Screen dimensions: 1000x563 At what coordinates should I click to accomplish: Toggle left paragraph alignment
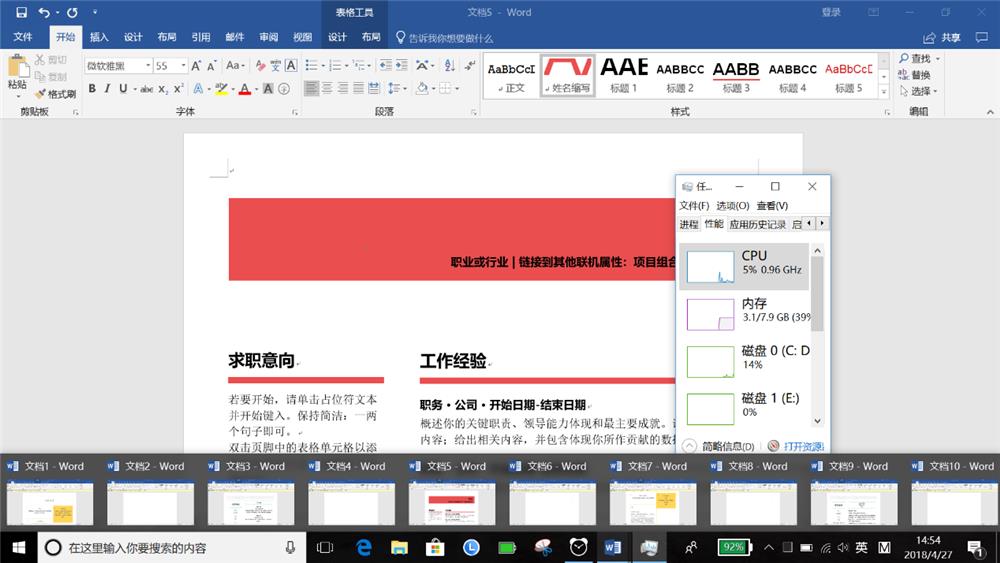(x=312, y=89)
